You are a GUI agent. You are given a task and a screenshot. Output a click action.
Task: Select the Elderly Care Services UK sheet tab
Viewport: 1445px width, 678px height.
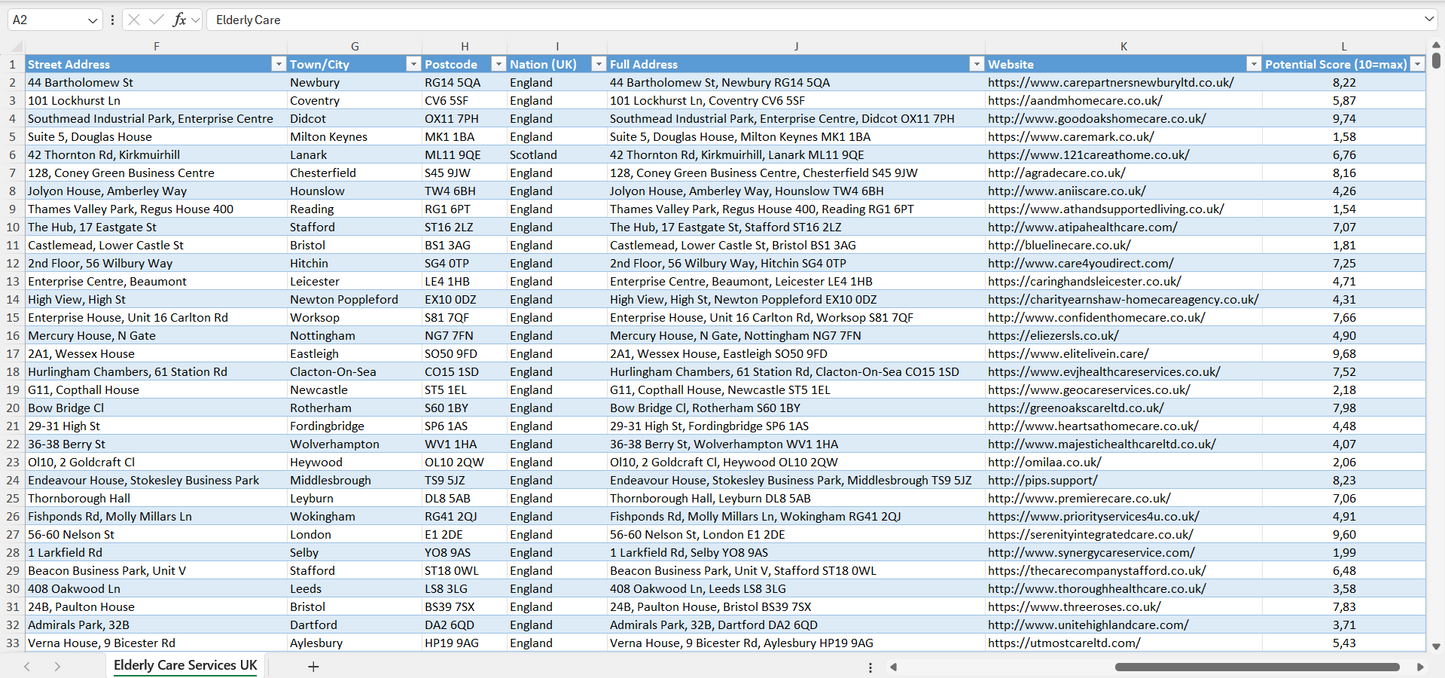coord(185,666)
